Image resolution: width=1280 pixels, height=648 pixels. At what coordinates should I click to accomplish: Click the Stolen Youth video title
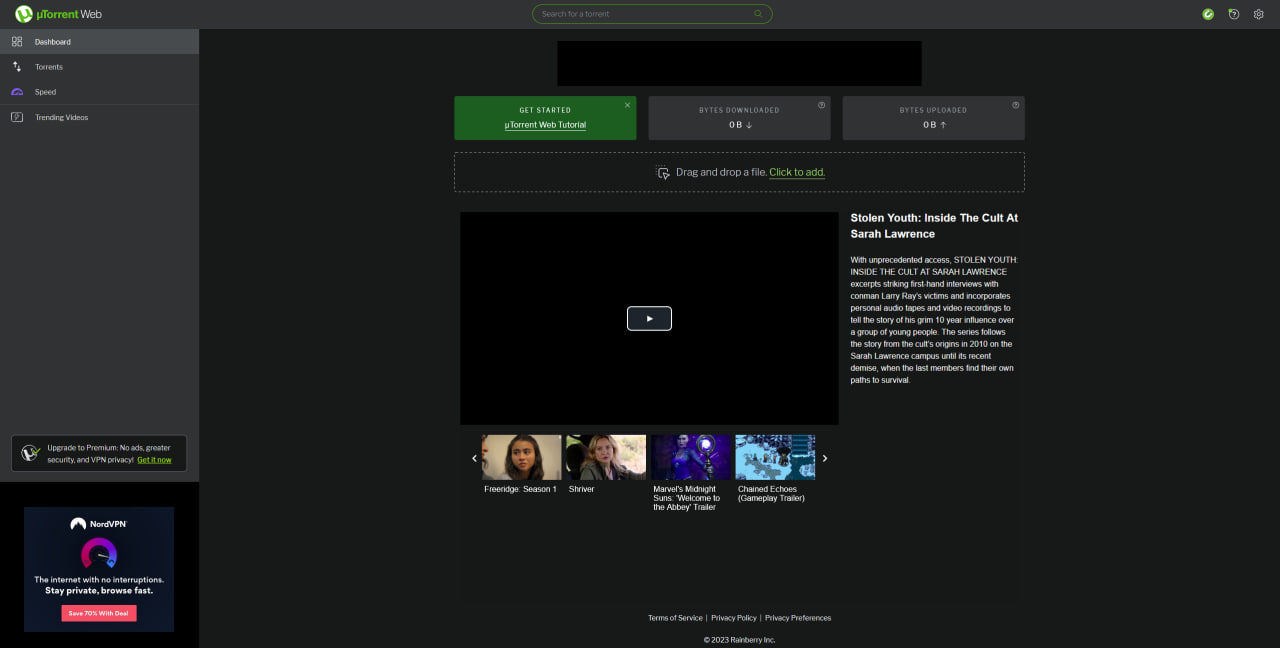point(934,225)
